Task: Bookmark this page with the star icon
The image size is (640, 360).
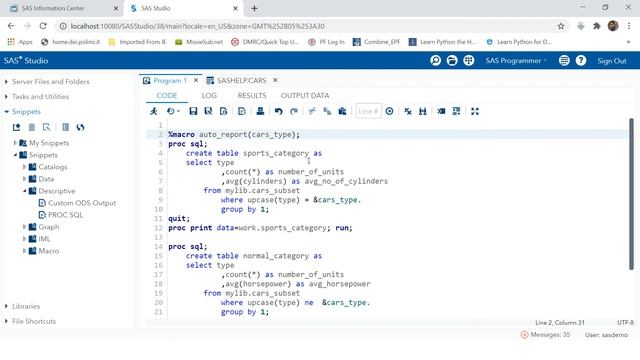Action: click(561, 26)
